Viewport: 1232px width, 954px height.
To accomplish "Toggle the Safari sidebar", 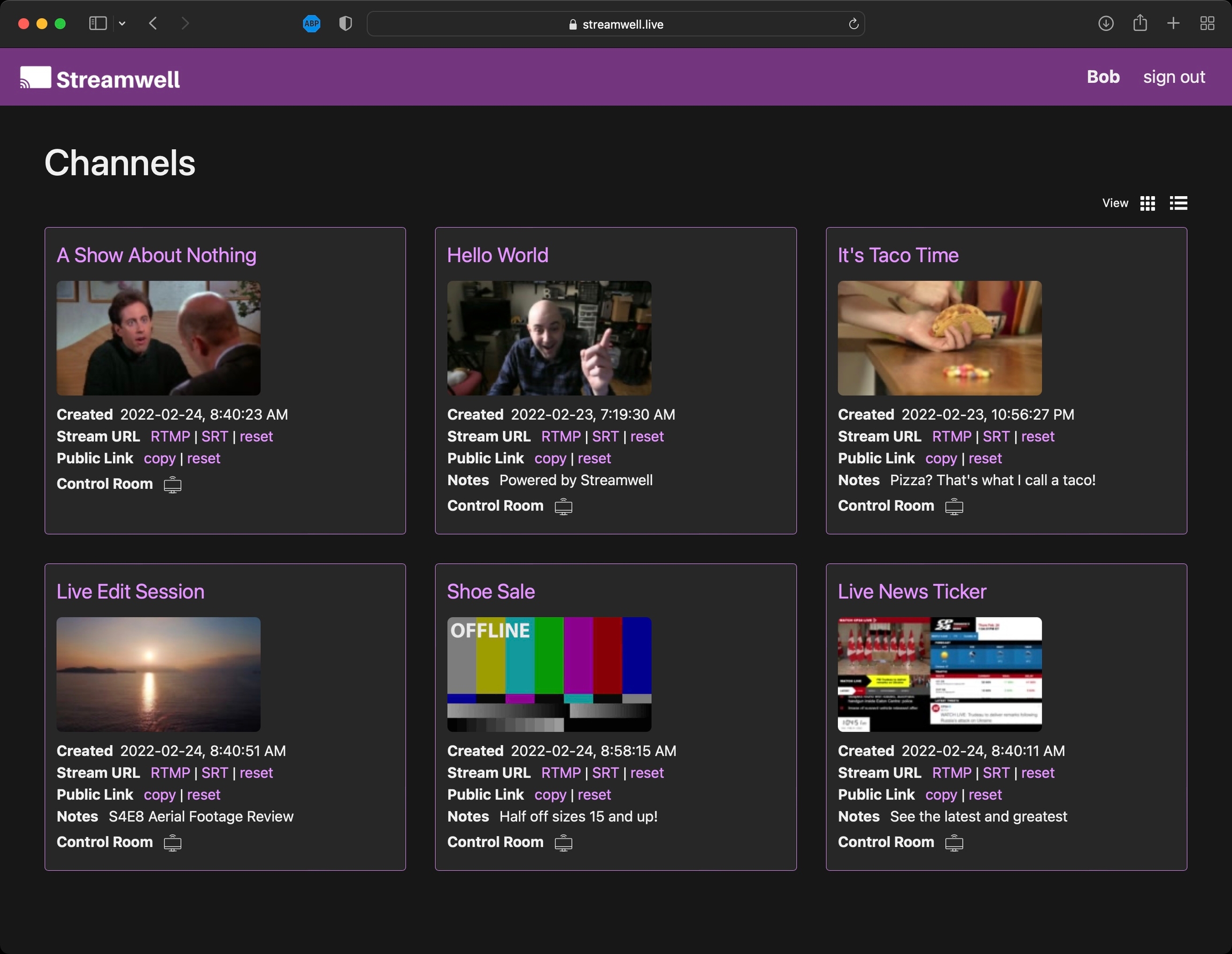I will pos(98,24).
